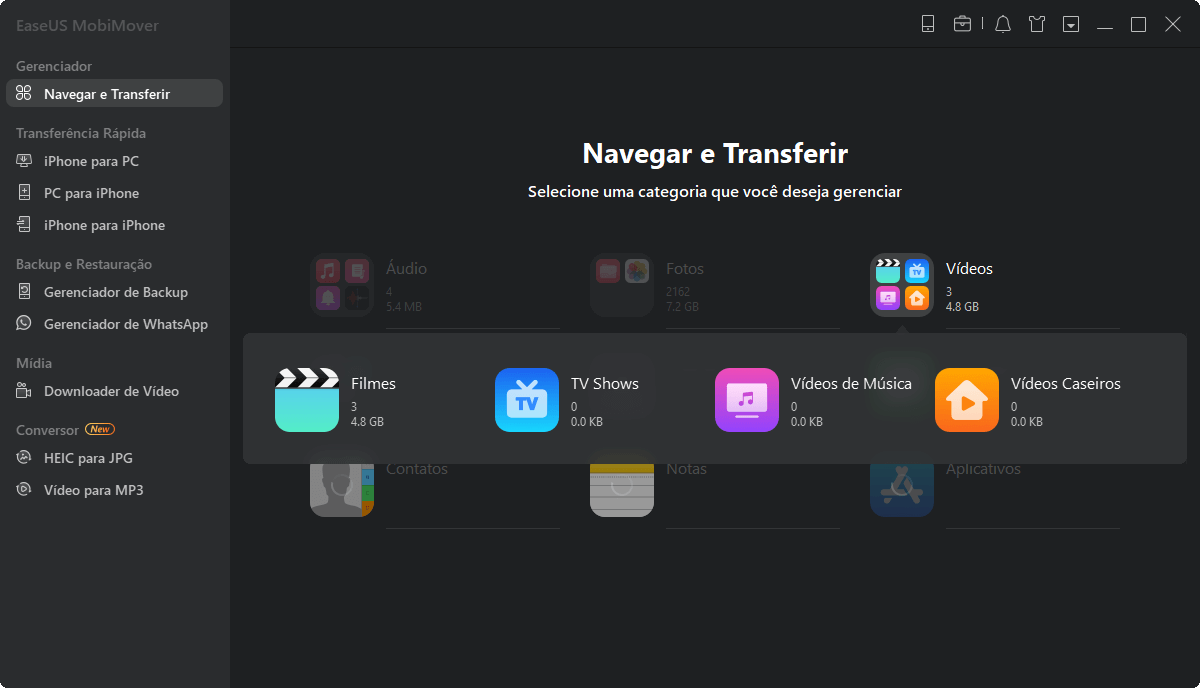Screen dimensions: 1200x688
Task: Click the Áudio category folder icon
Action: pyautogui.click(x=342, y=285)
